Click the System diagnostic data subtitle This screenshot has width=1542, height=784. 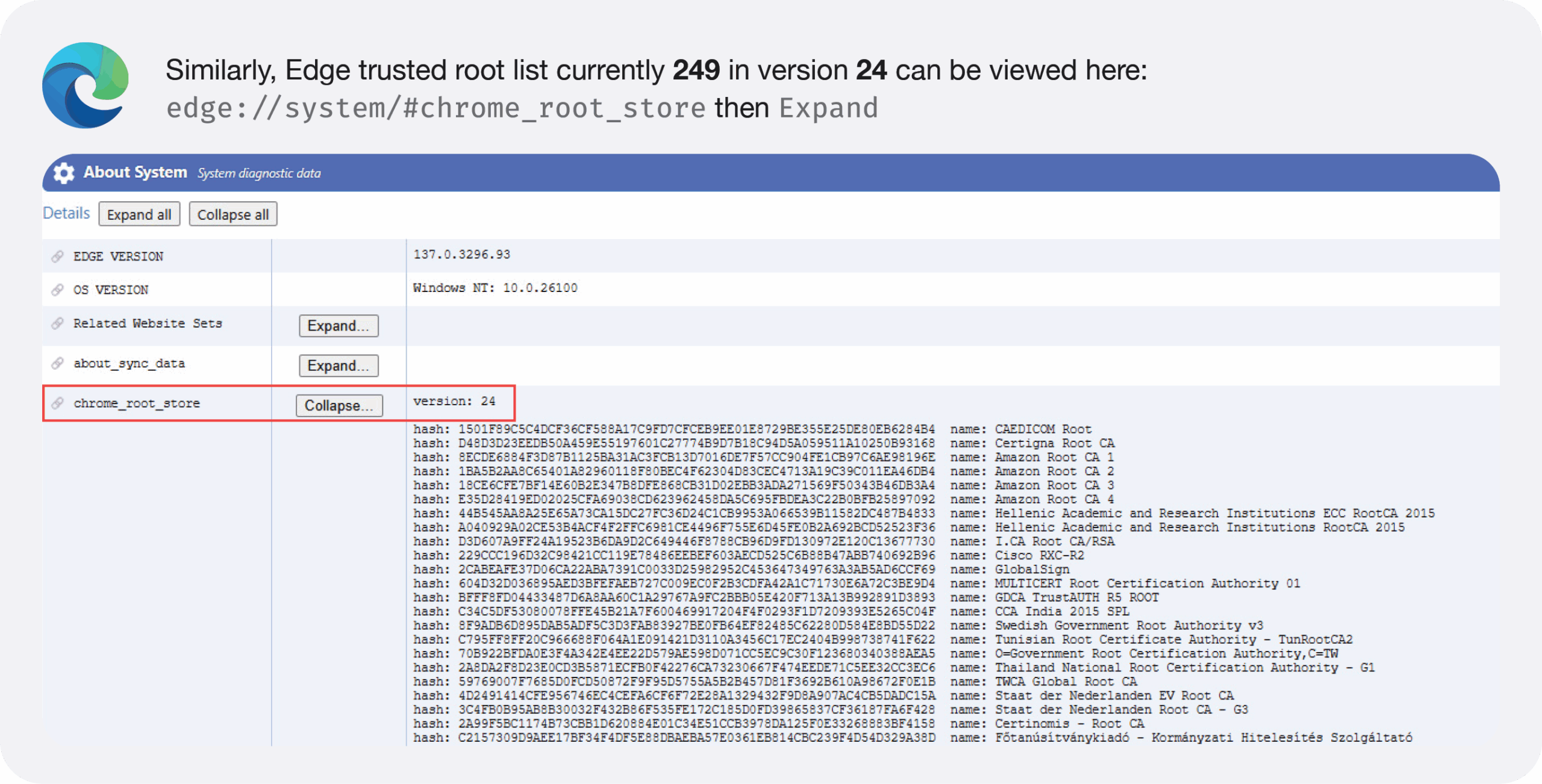[259, 173]
